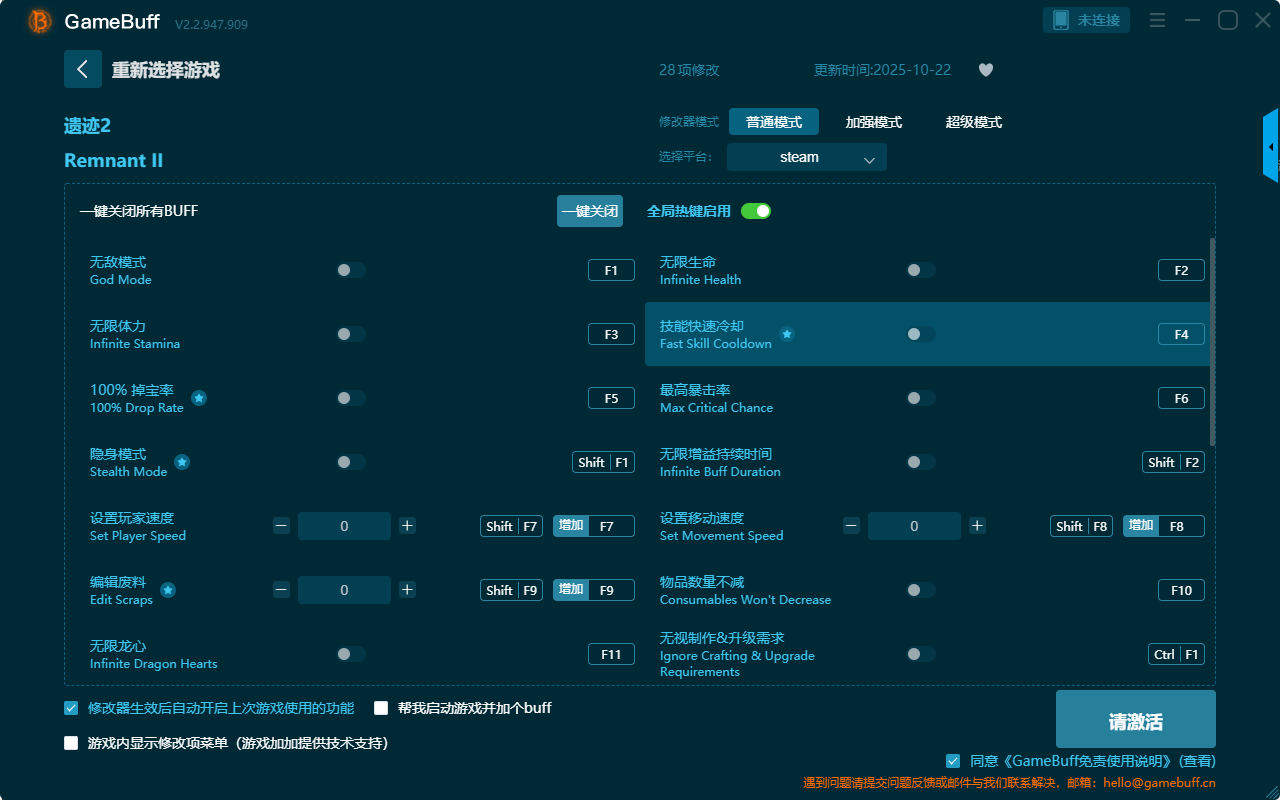Click the star icon beside Fast Skill Cooldown
1280x800 pixels.
tap(787, 334)
